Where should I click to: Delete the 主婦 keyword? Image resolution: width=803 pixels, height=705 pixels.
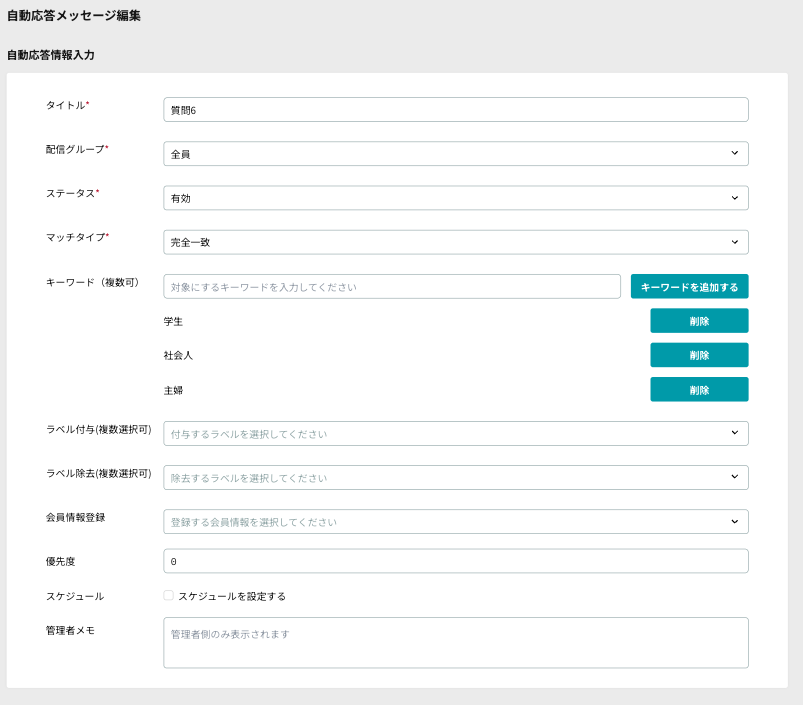click(x=699, y=389)
